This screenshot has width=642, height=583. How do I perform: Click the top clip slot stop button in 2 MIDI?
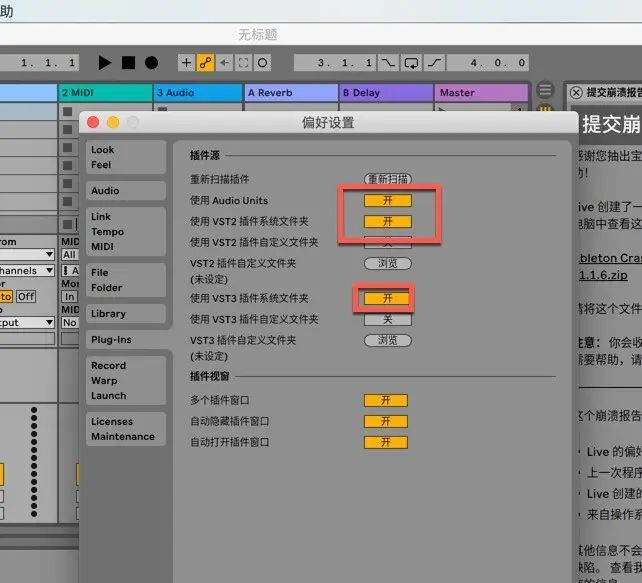68,111
